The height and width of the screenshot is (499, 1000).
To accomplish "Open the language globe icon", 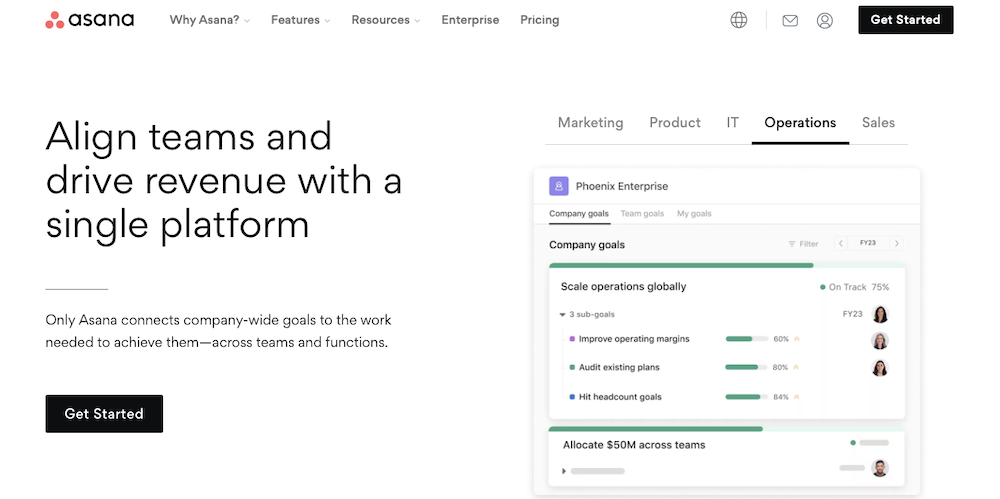I will 739,20.
